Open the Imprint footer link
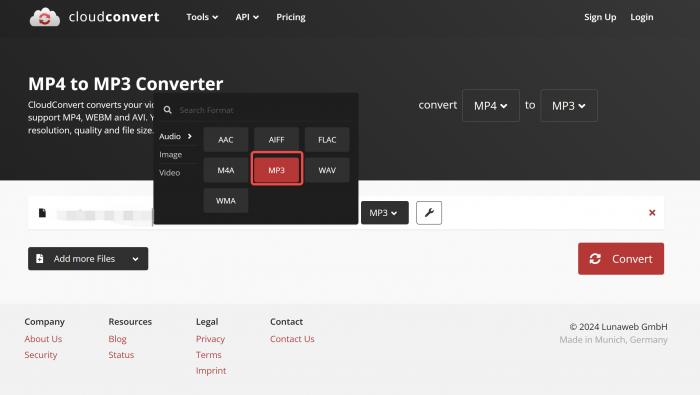Viewport: 700px width, 395px height. click(211, 370)
